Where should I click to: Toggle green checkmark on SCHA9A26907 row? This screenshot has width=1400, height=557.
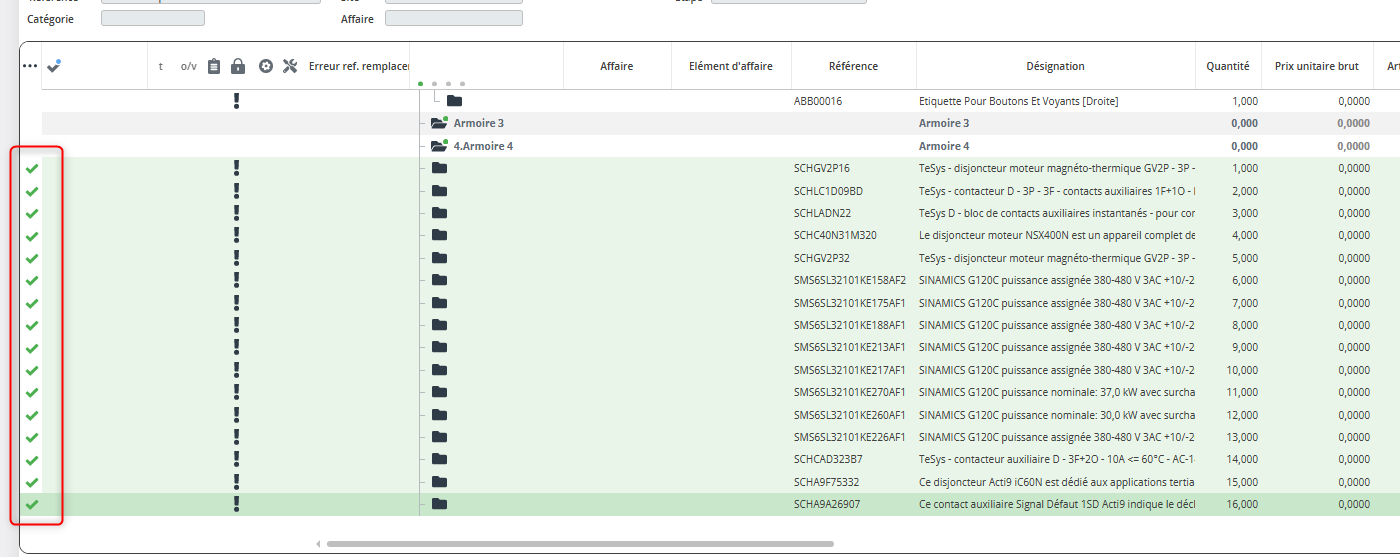click(32, 504)
